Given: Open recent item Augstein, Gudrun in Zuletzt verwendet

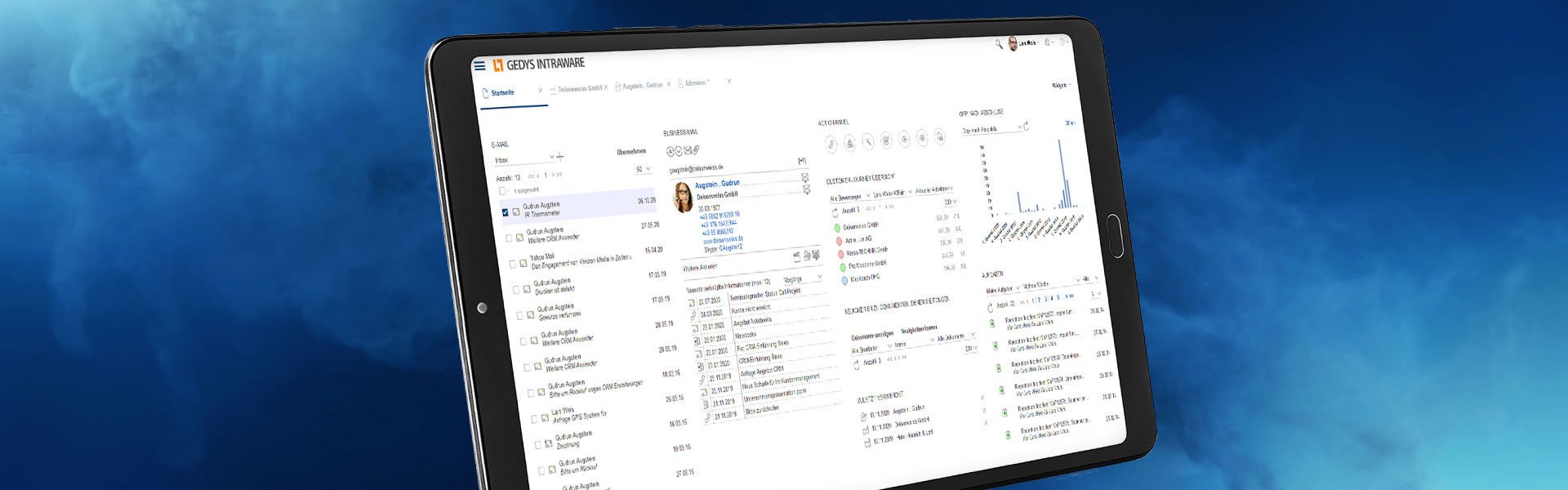Looking at the screenshot, I should (910, 410).
